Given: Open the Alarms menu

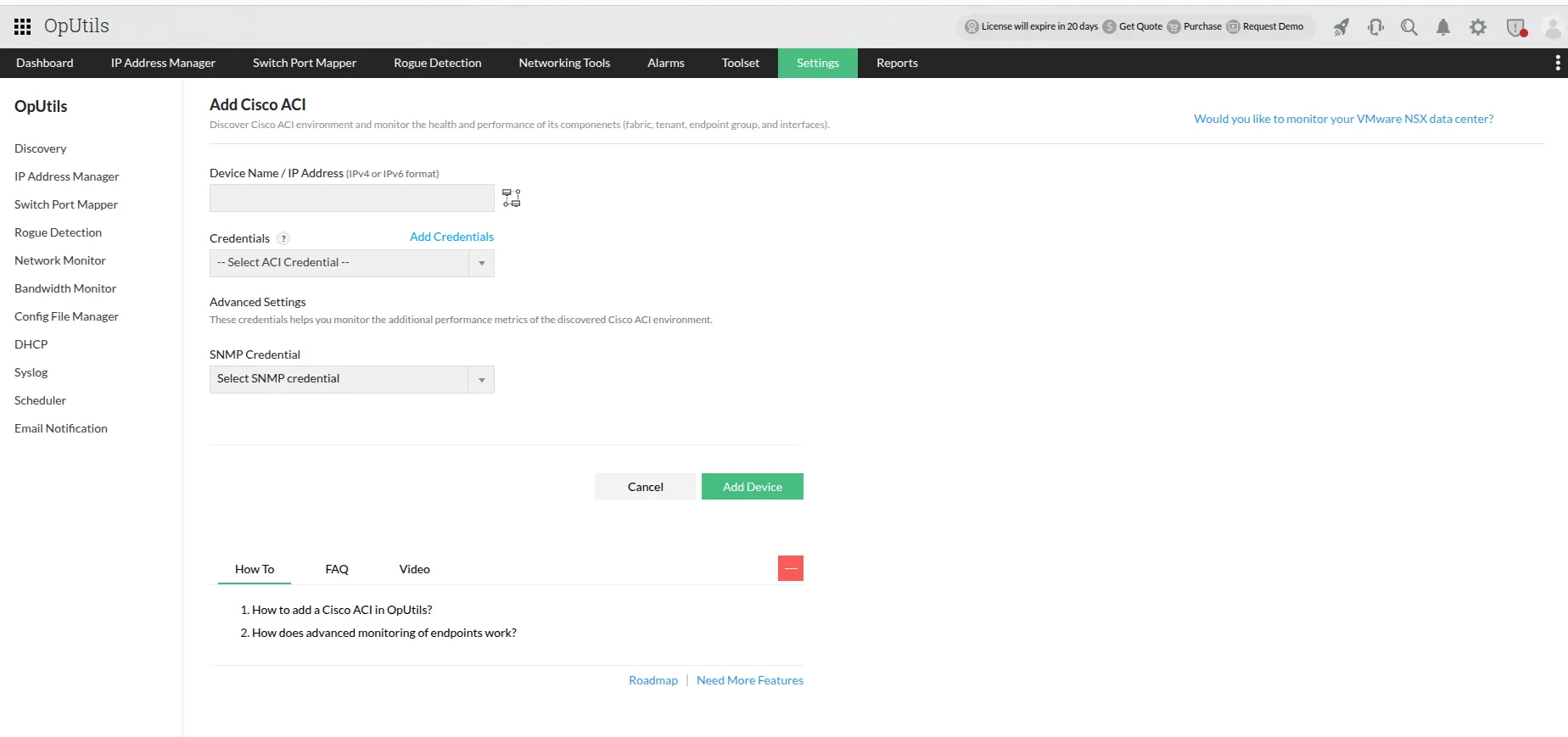Looking at the screenshot, I should tap(666, 63).
